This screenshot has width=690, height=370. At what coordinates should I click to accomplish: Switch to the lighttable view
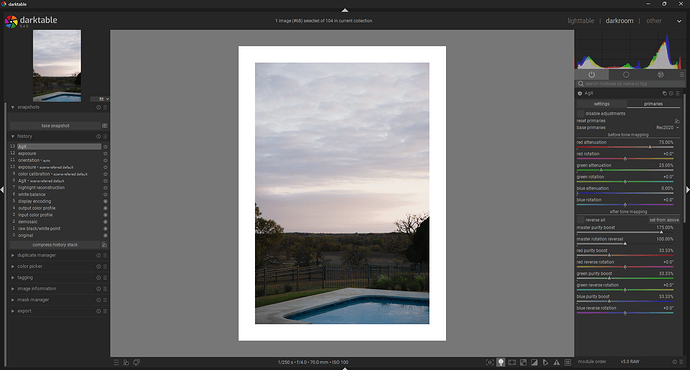click(580, 21)
